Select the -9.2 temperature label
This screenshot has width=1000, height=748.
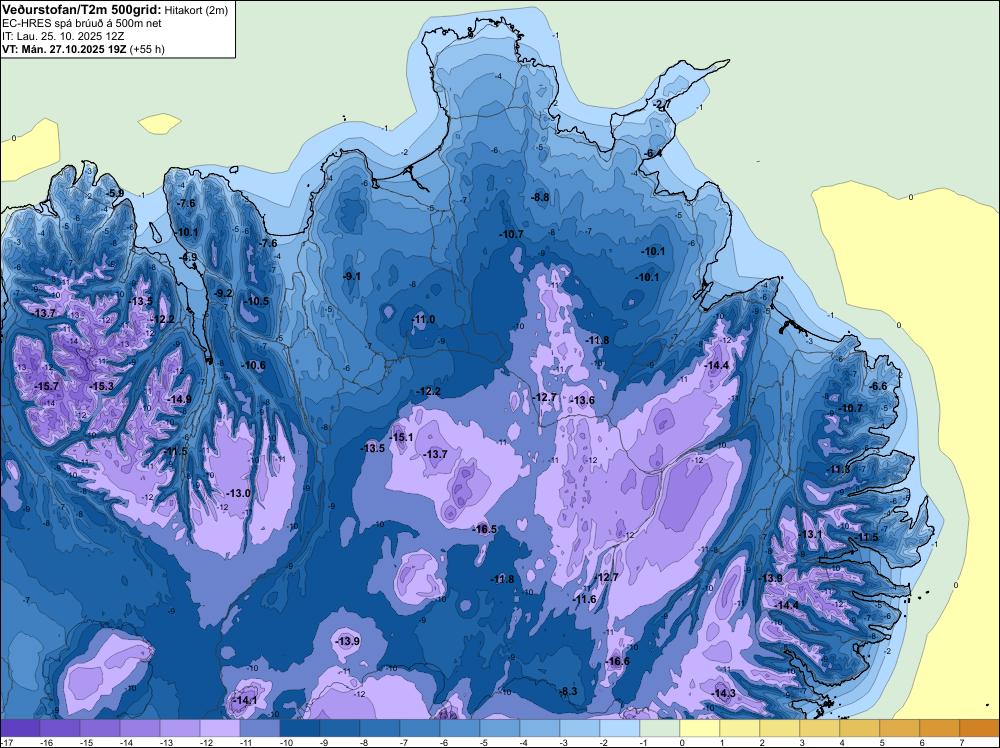pyautogui.click(x=224, y=293)
